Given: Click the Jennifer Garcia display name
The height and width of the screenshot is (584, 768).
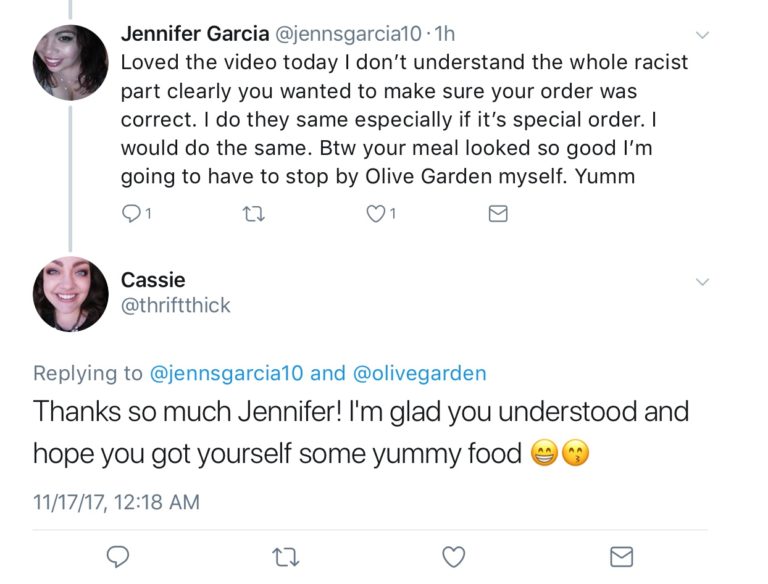Looking at the screenshot, I should (x=190, y=33).
